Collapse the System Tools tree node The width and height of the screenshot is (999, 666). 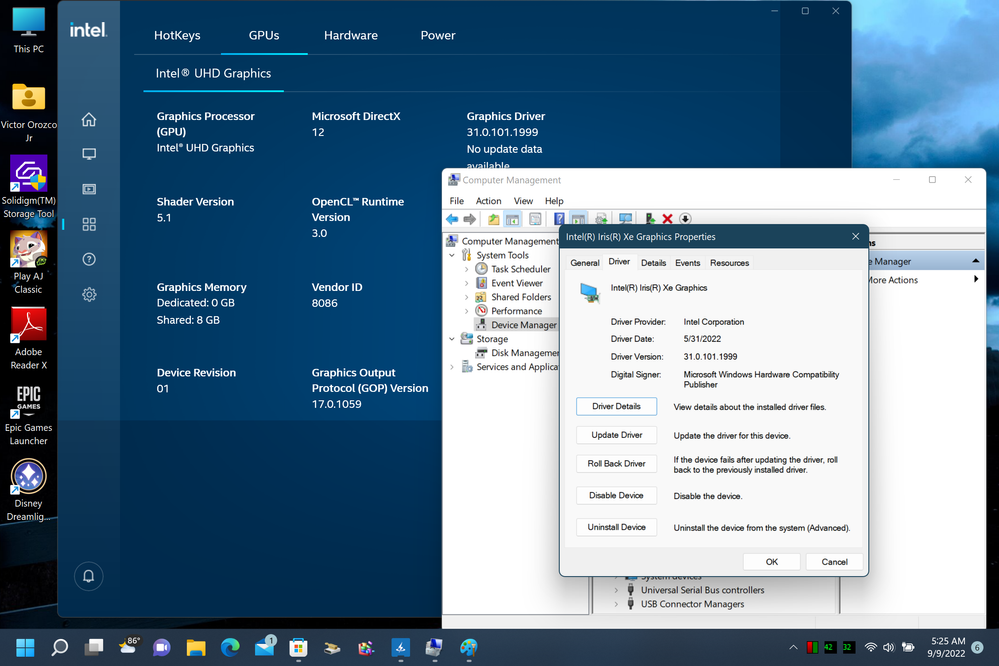pyautogui.click(x=452, y=255)
